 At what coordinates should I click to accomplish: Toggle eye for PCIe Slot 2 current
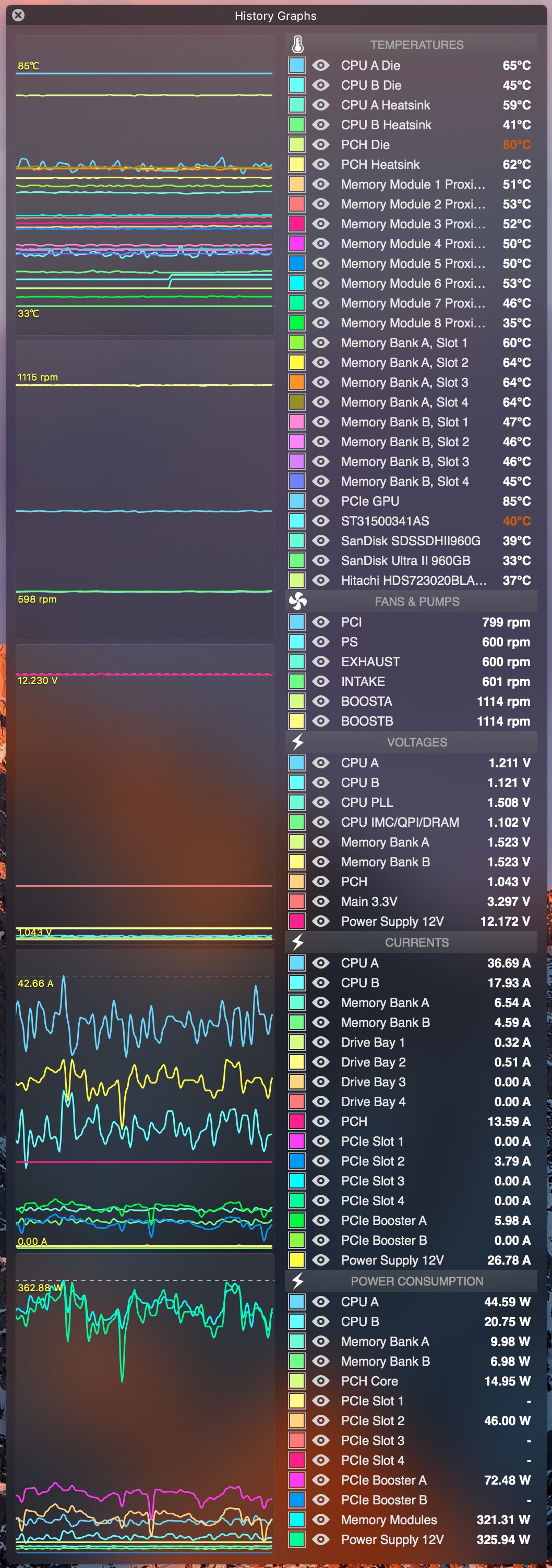click(320, 1161)
